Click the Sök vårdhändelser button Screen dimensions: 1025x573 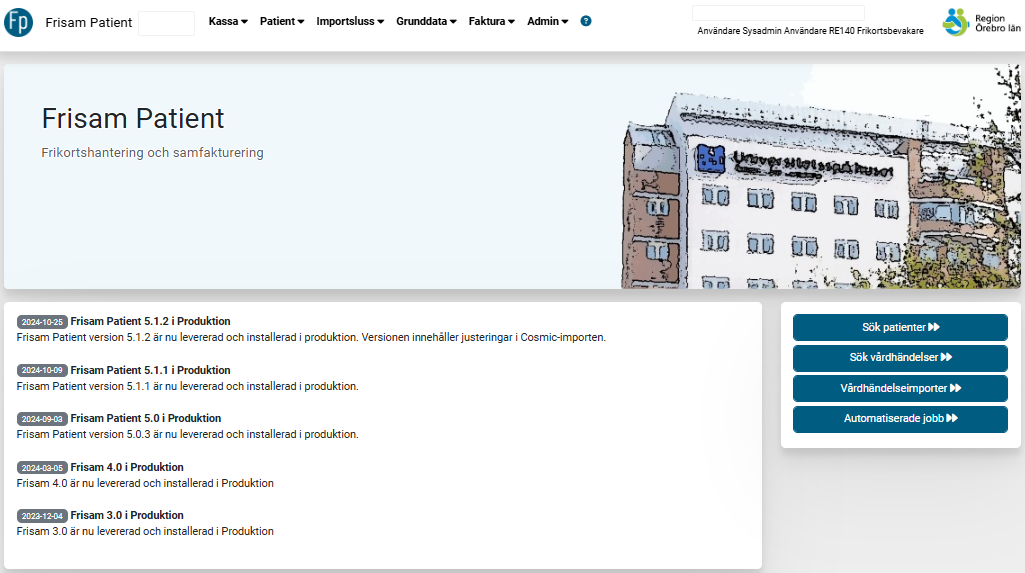point(900,358)
